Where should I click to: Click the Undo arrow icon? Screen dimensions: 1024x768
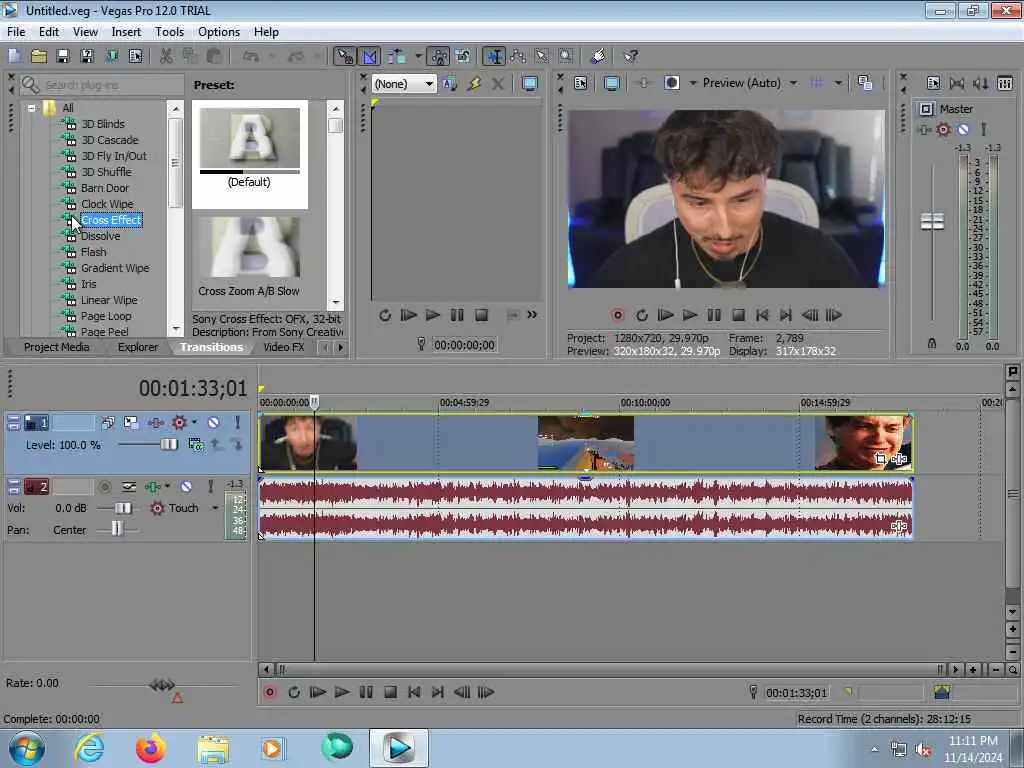[250, 56]
